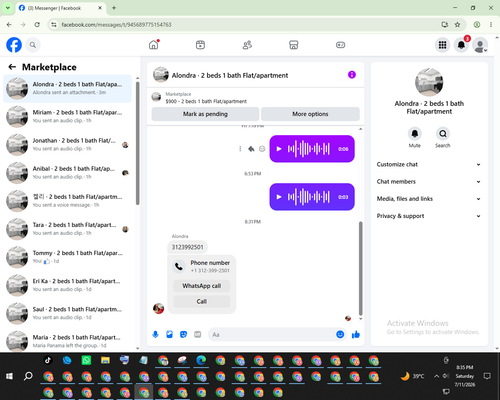This screenshot has height=400, width=500.
Task: Click the Mark as pending button
Action: [x=205, y=114]
